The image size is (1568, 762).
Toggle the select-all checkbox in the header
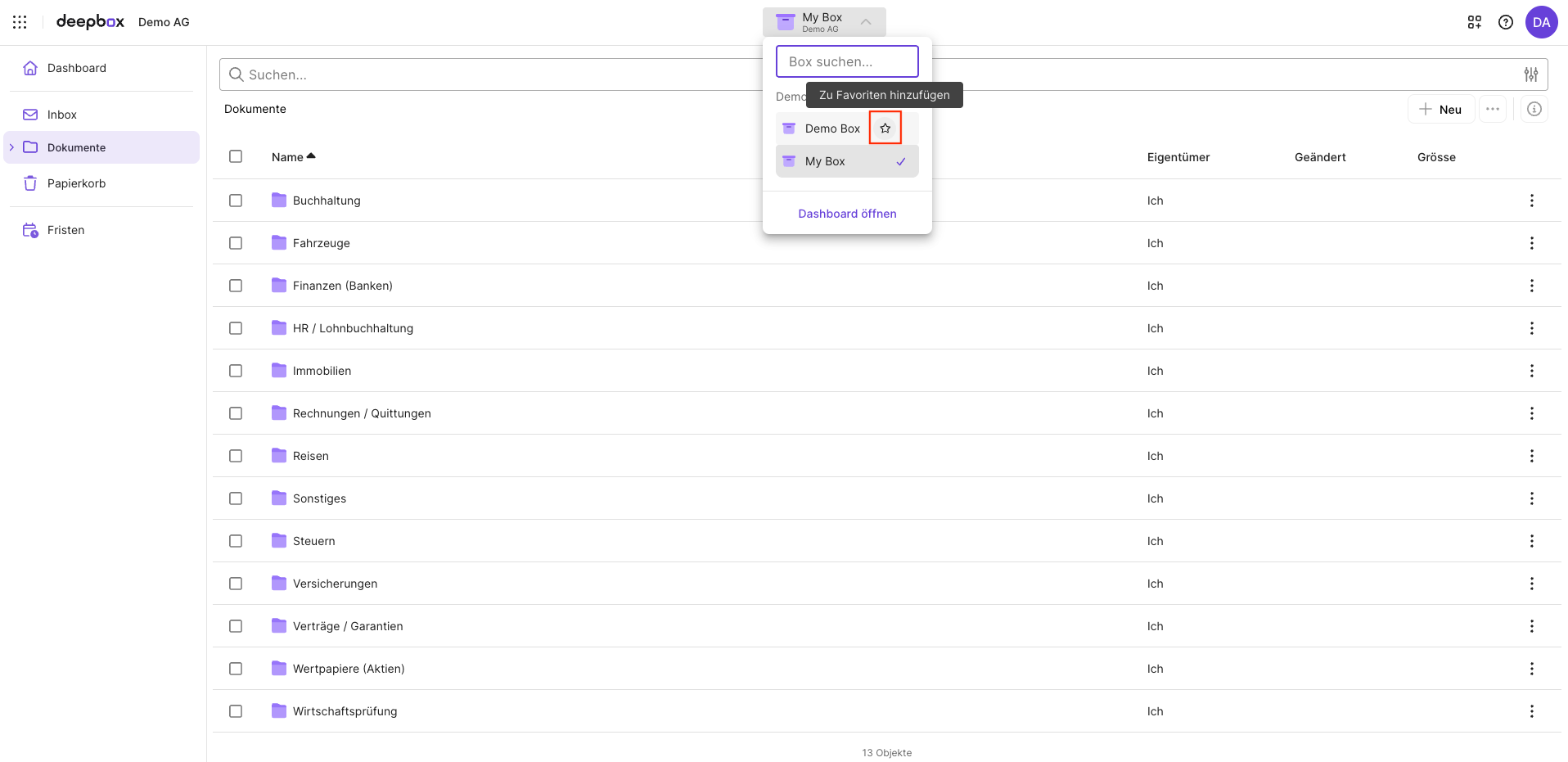(x=236, y=156)
